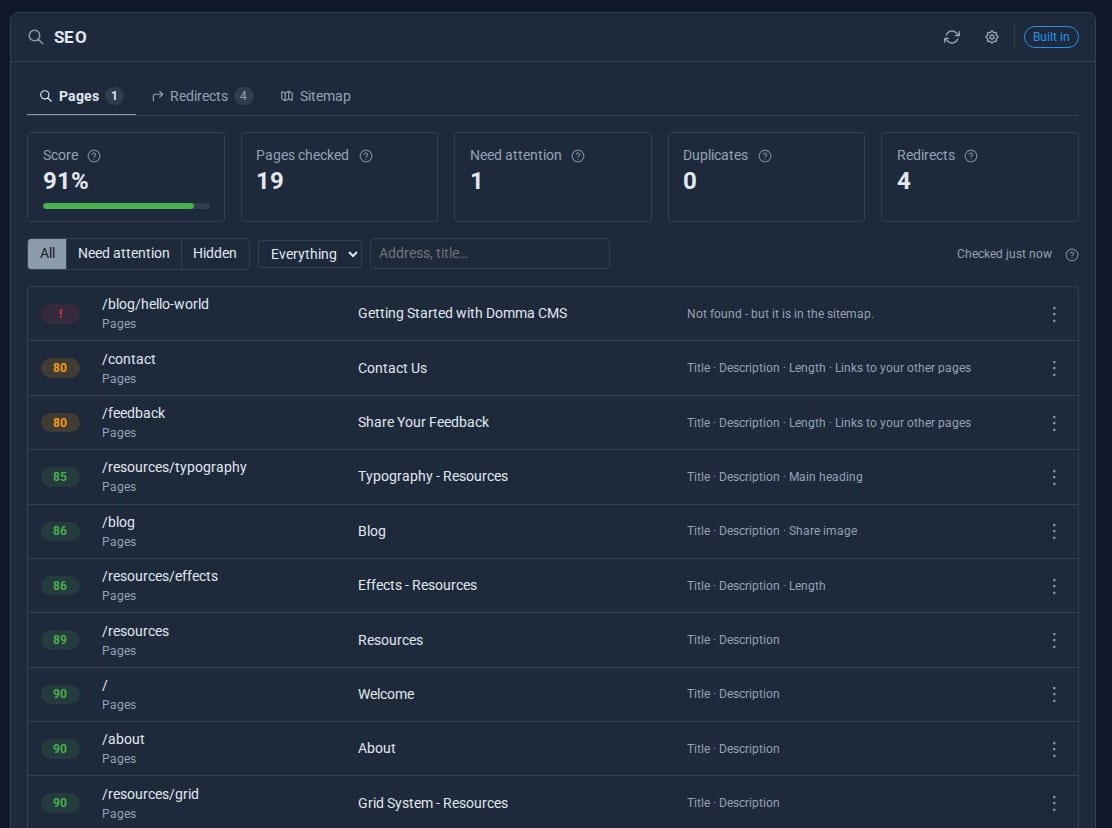Click the red alert badge on /blog/hello-world
Image resolution: width=1112 pixels, height=828 pixels.
tap(60, 313)
